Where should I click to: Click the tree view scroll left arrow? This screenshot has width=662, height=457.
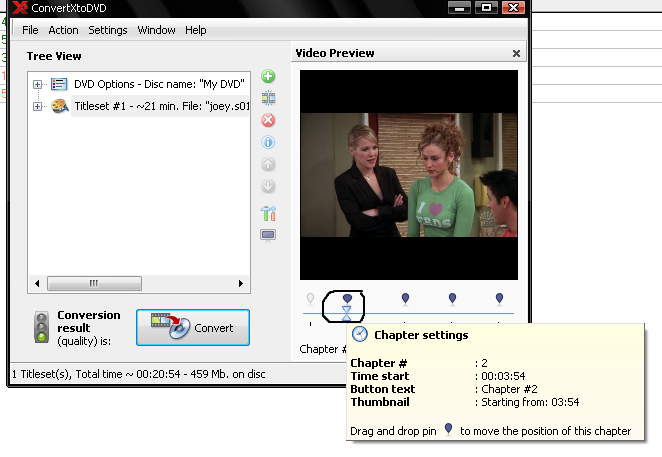[37, 283]
